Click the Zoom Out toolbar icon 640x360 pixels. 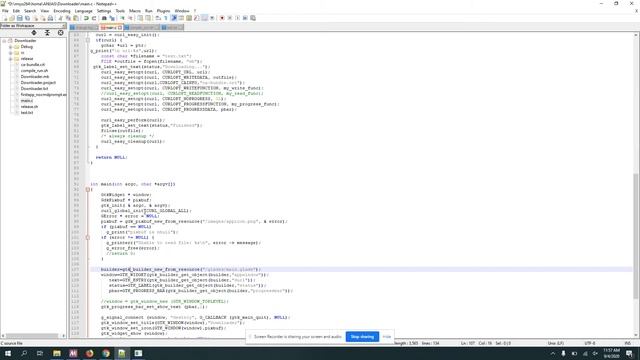[130, 18]
